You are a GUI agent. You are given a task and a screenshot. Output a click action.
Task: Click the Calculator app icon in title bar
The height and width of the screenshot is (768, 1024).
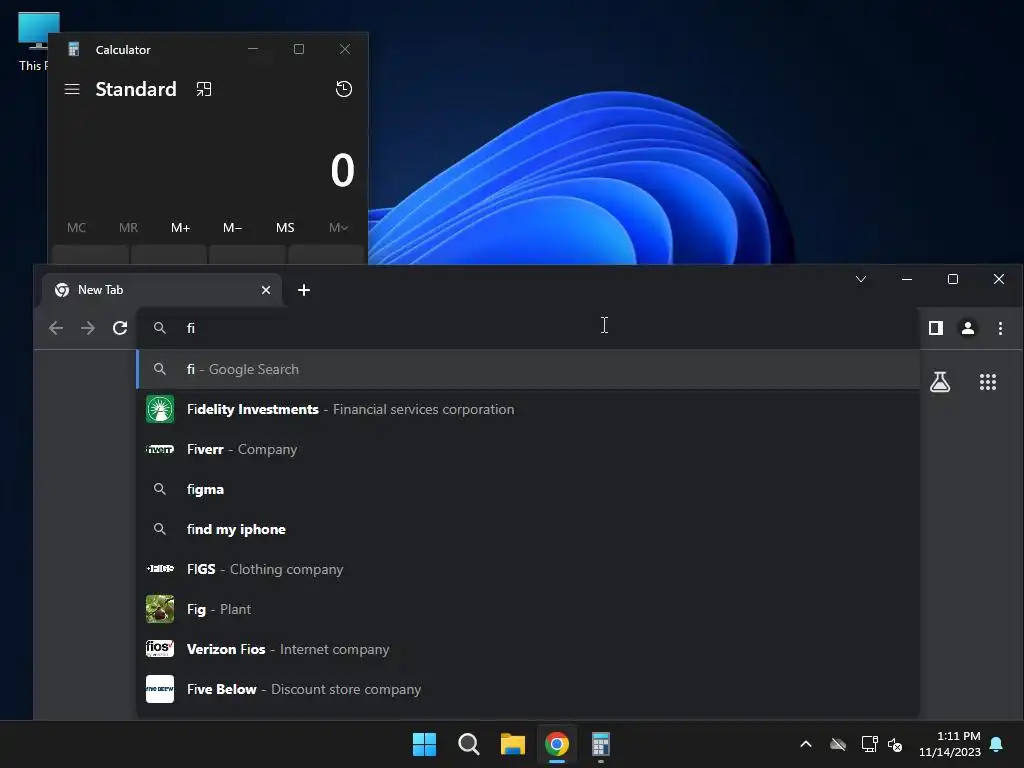[x=74, y=50]
